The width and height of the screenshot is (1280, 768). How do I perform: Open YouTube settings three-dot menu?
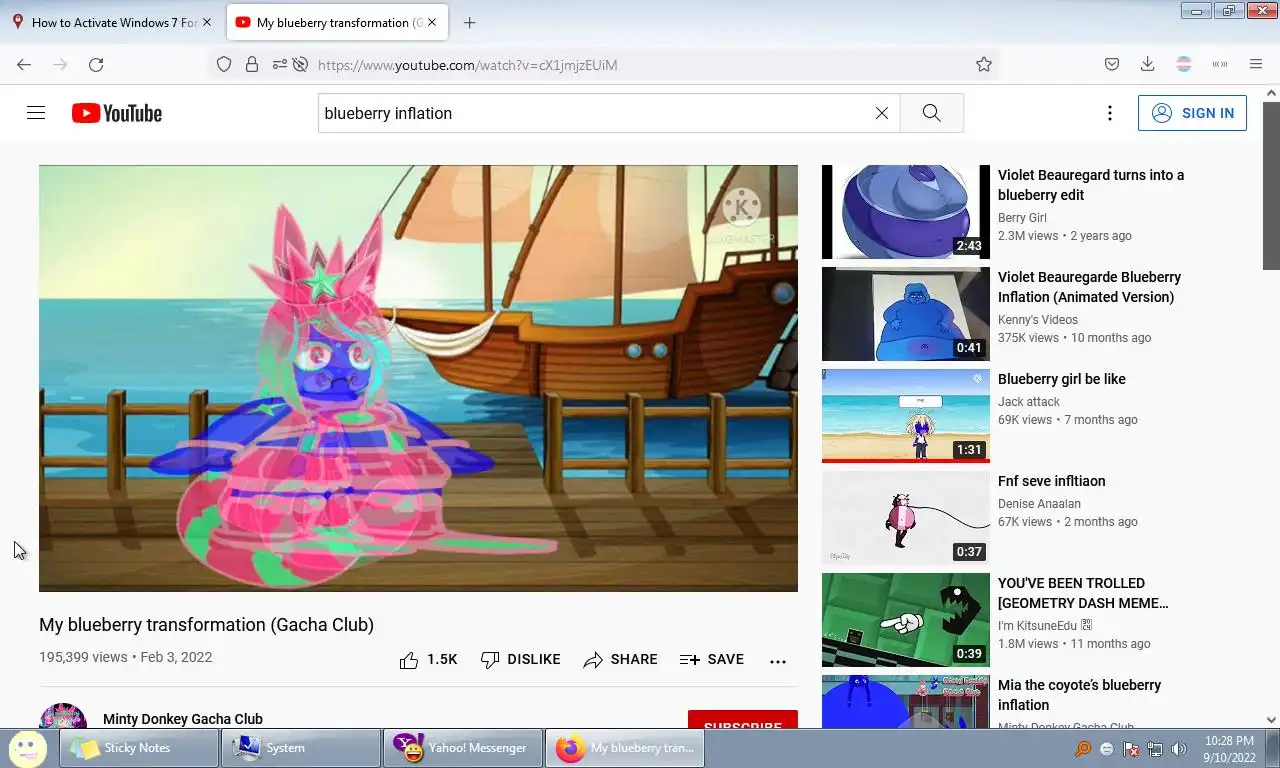[1109, 113]
